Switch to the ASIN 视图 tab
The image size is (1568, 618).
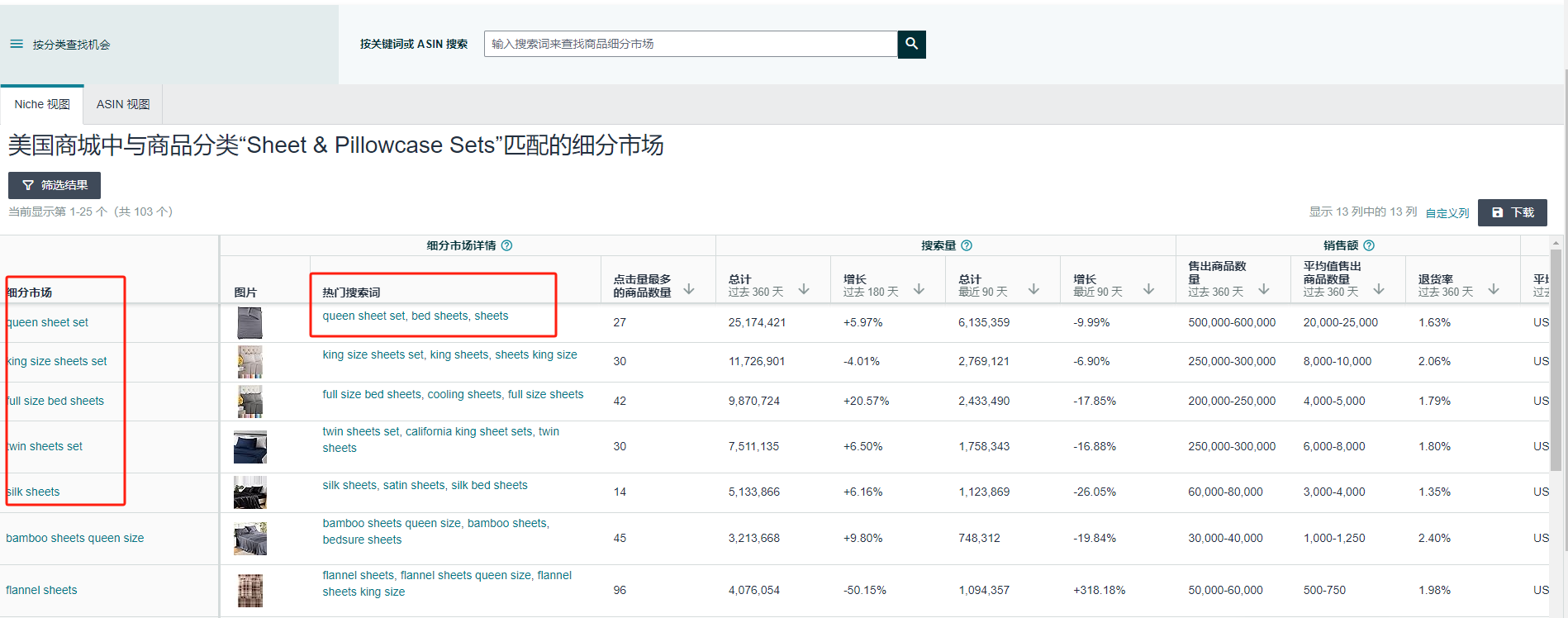[x=123, y=105]
